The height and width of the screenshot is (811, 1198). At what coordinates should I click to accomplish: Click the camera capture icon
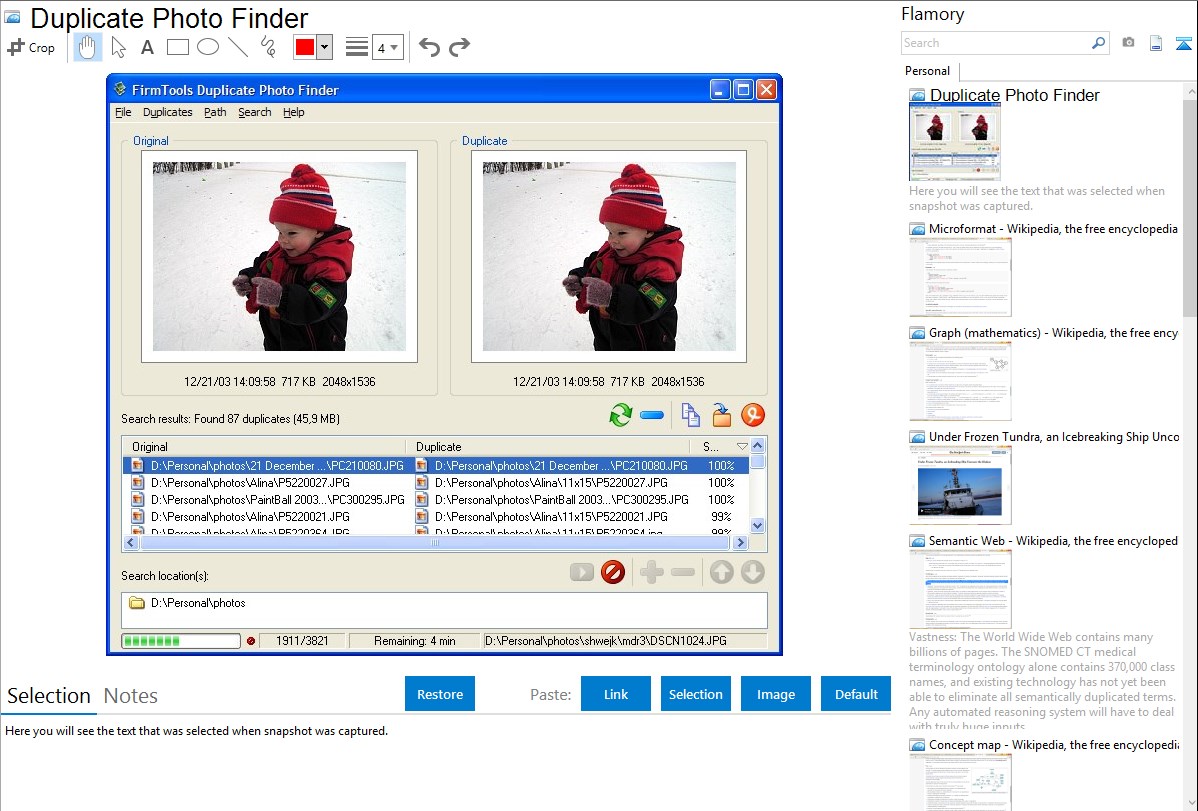(x=1128, y=43)
